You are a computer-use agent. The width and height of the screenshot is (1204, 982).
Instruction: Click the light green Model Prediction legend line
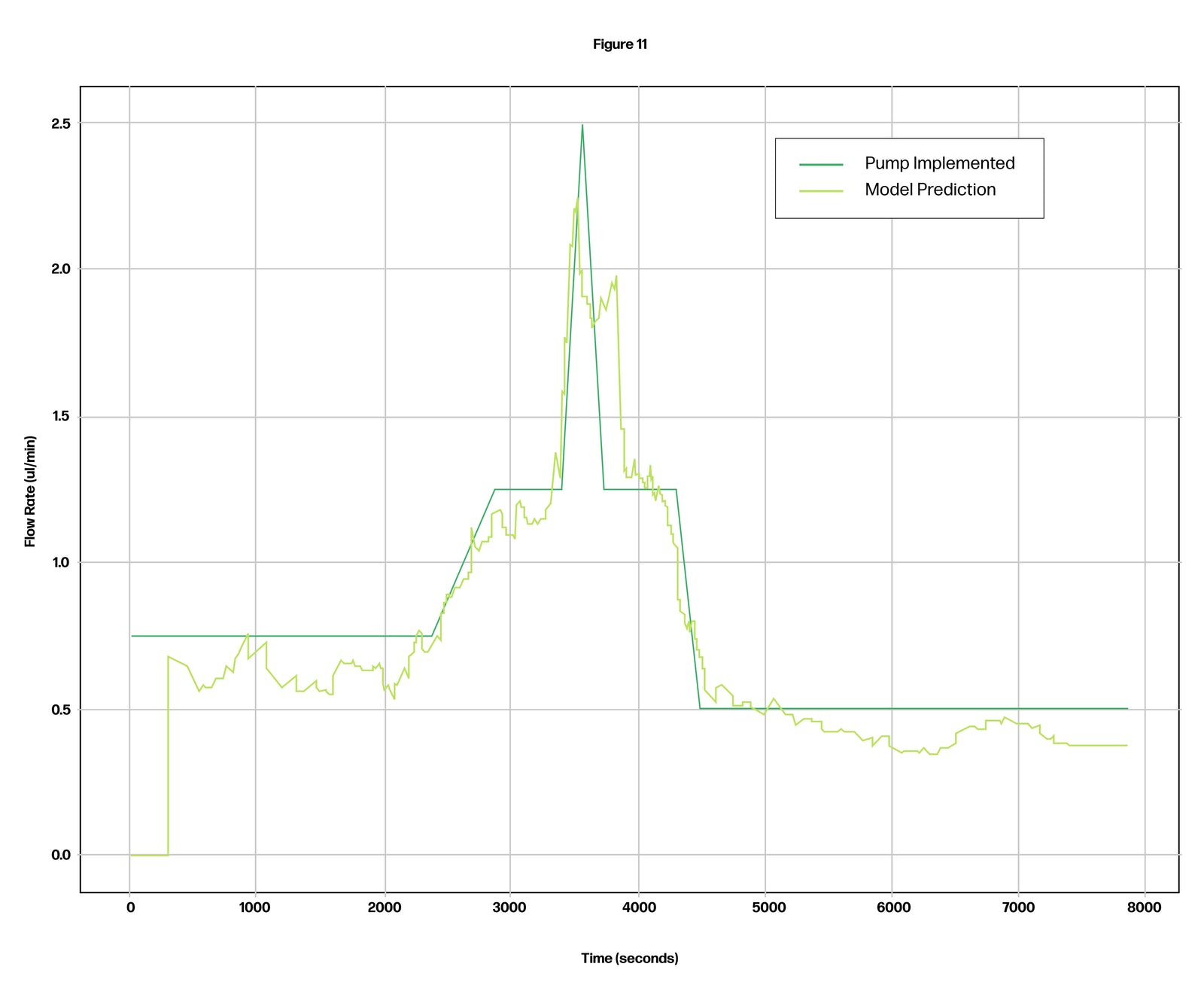(x=821, y=190)
